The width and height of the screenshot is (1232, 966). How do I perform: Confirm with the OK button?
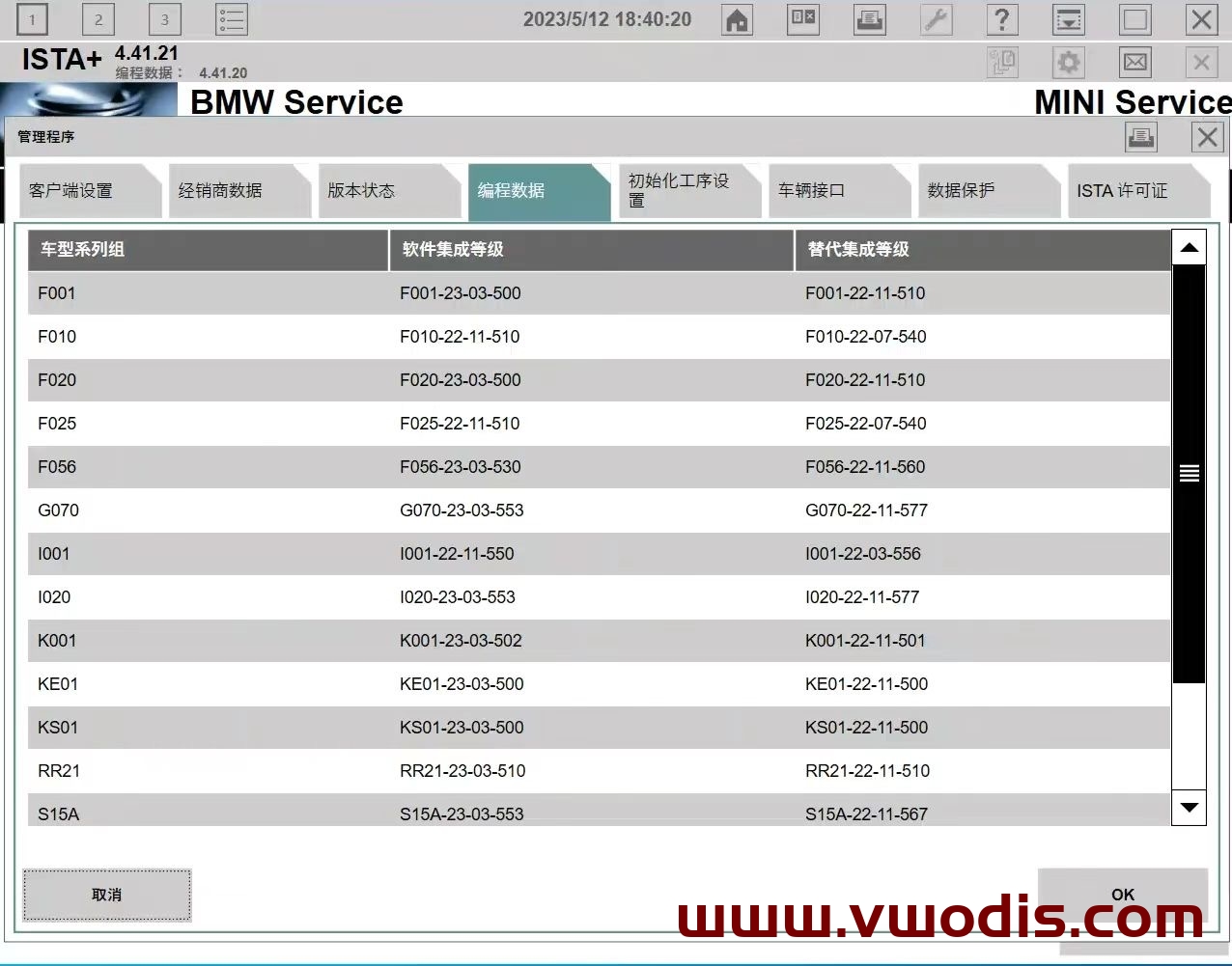pyautogui.click(x=1122, y=895)
